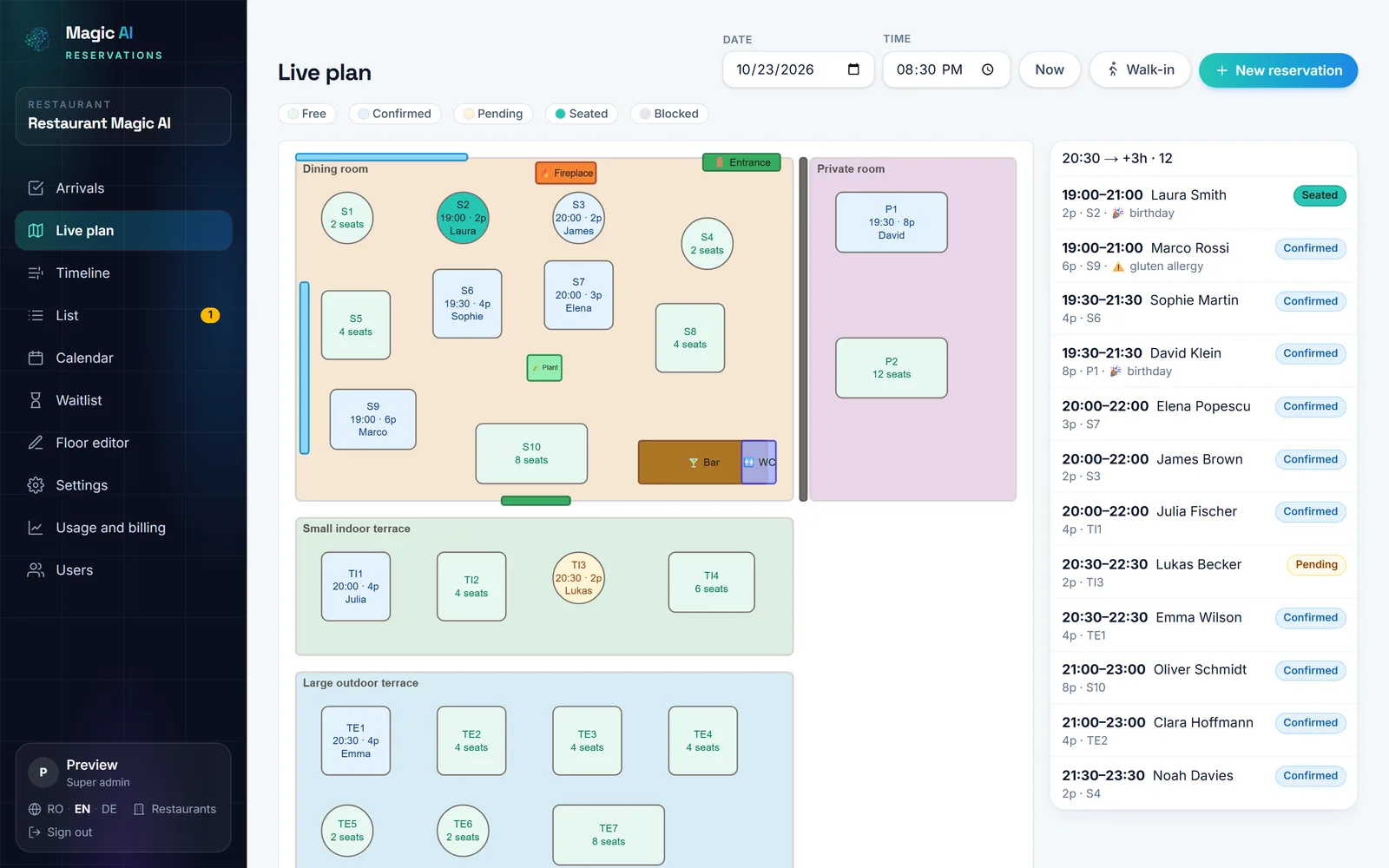This screenshot has width=1389, height=868.
Task: Open Marco Rossi's 19:00 reservation
Action: (x=1203, y=256)
